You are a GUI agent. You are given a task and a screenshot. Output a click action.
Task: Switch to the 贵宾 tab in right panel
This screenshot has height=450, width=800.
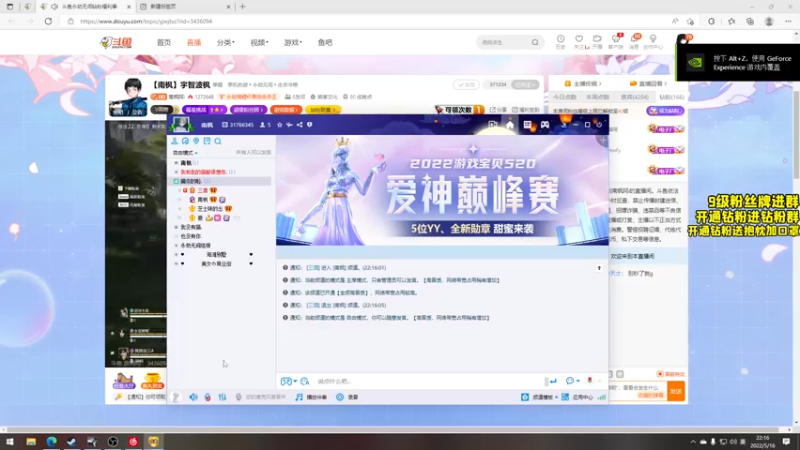(x=634, y=96)
